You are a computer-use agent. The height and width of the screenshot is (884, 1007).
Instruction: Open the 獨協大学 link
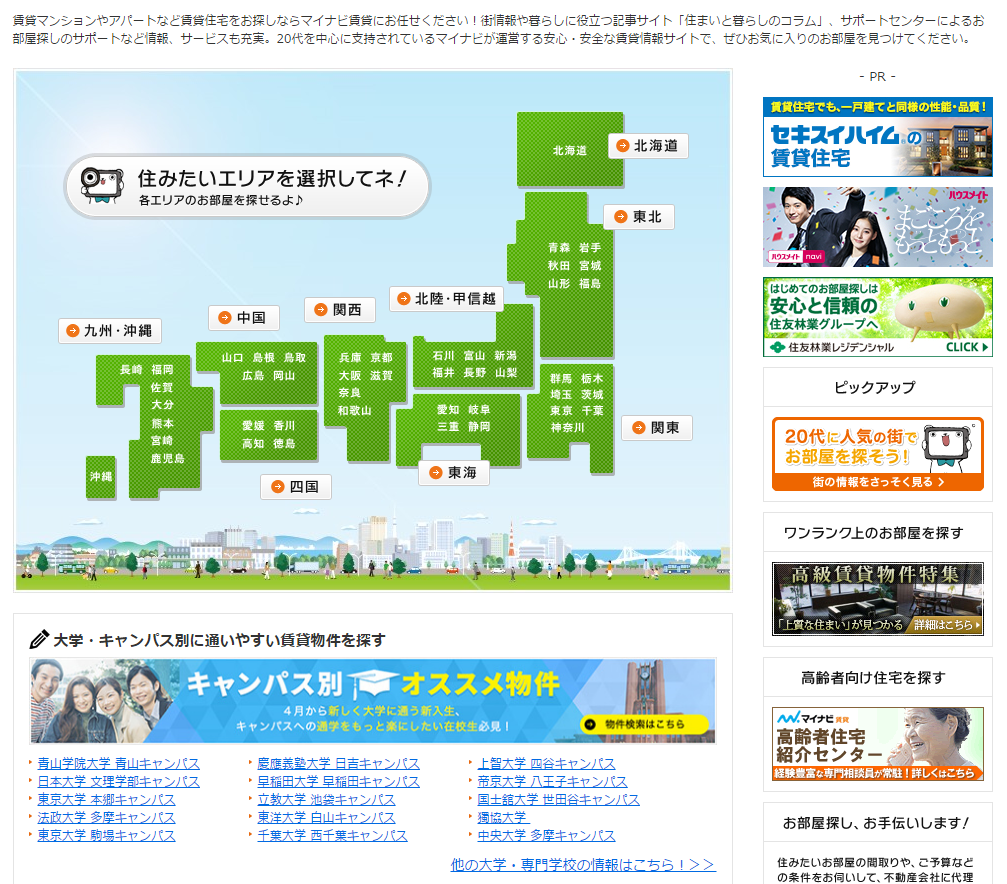503,817
